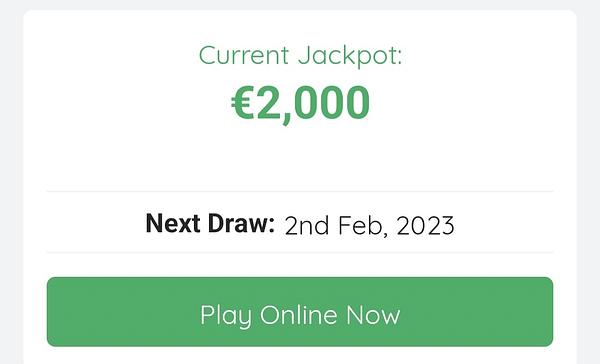Screen dimensions: 600x364
Task: Click the €2,000 jackpot amount
Action: coord(300,103)
